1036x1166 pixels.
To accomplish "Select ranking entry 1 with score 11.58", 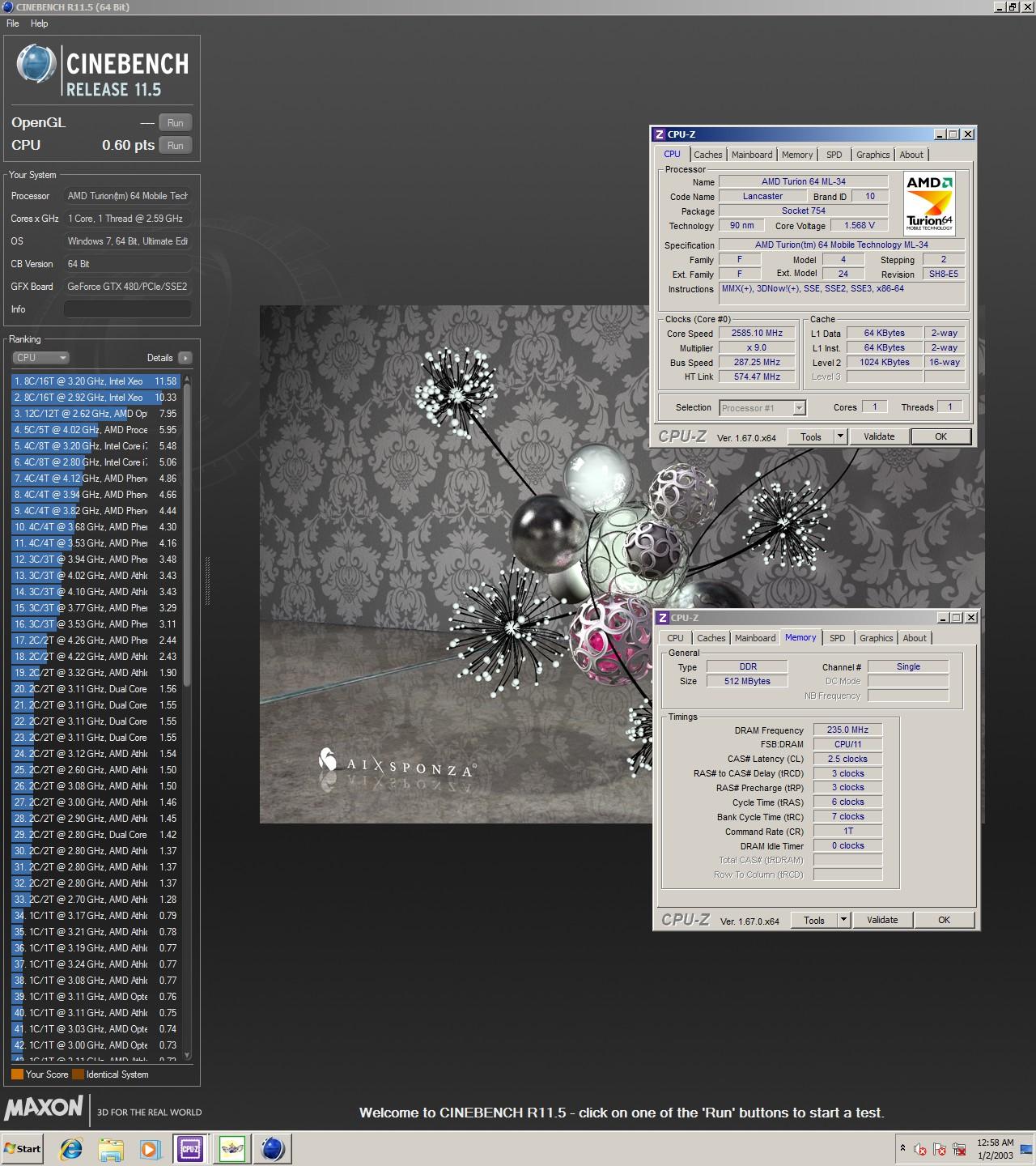I will pos(96,381).
